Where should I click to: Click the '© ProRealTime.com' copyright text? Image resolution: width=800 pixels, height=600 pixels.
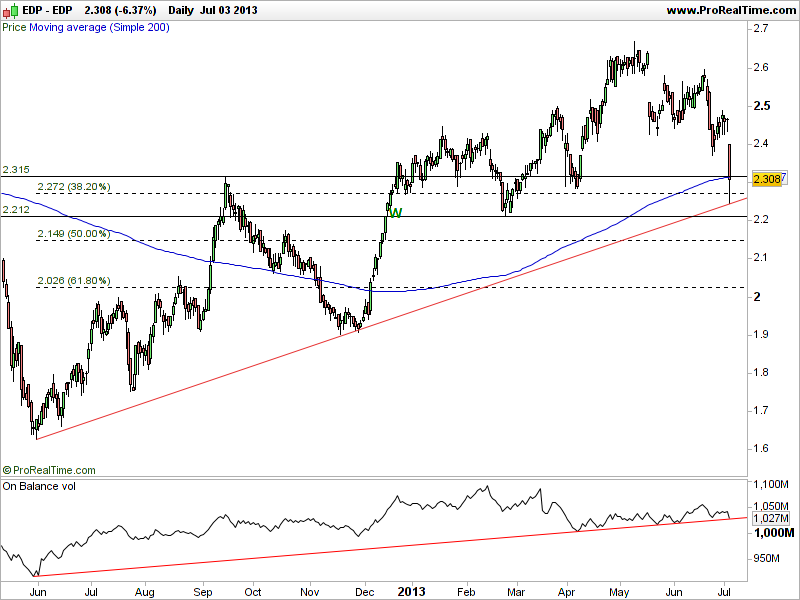[x=49, y=470]
